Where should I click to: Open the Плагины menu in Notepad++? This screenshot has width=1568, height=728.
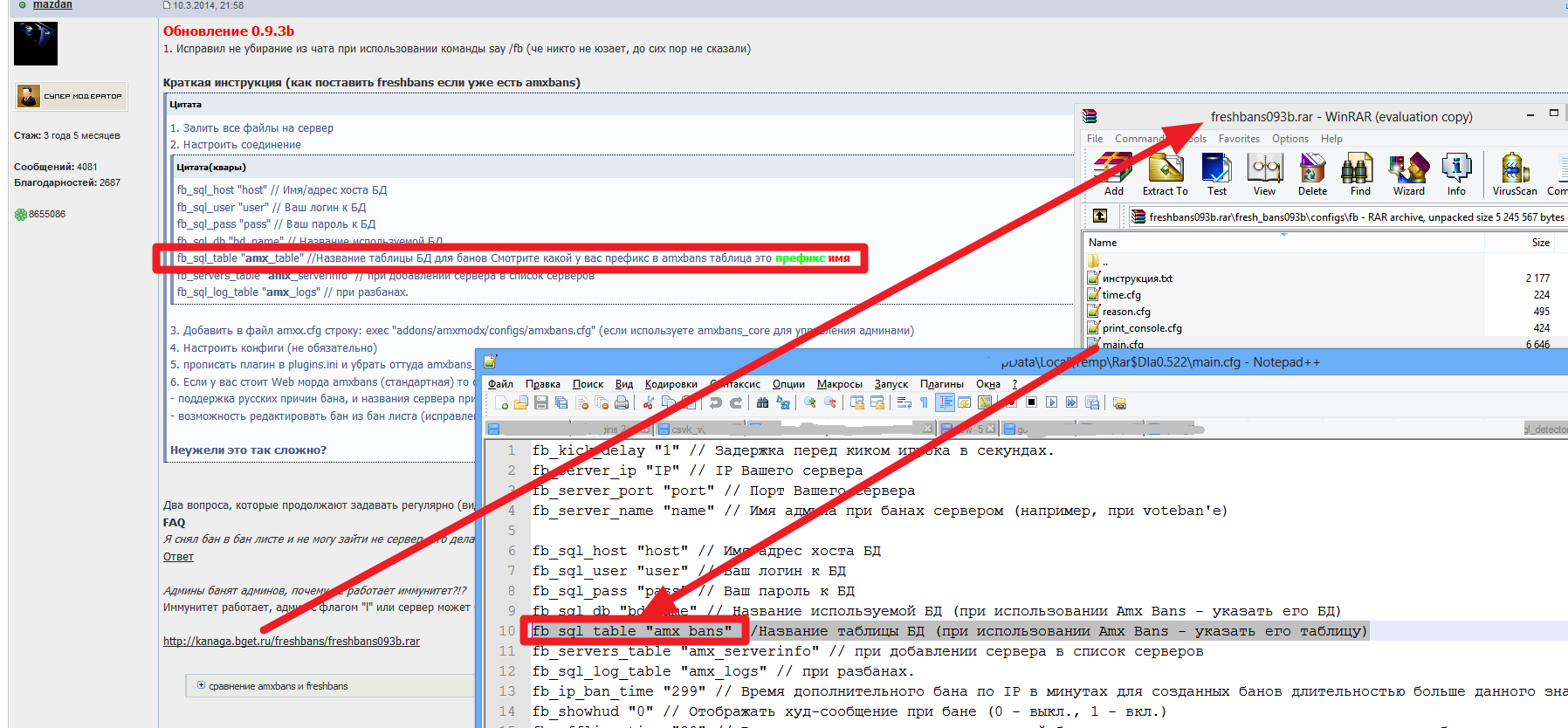pos(941,384)
